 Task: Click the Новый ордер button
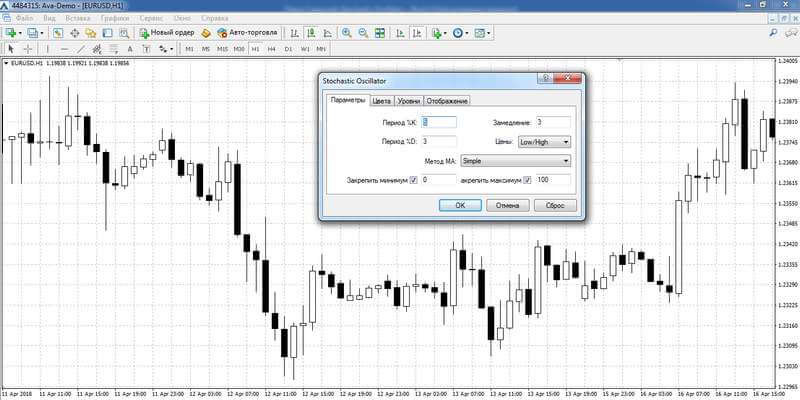(x=167, y=33)
